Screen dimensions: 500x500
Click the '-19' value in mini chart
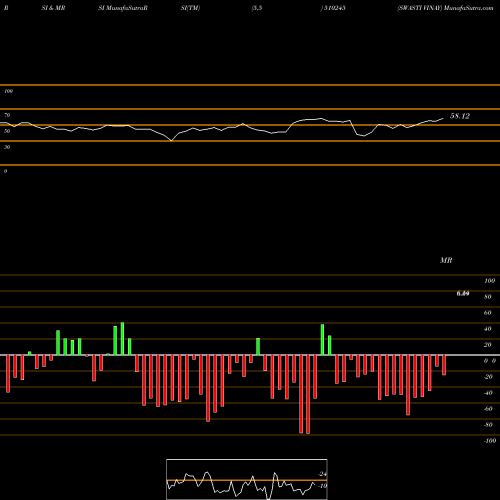(322, 486)
